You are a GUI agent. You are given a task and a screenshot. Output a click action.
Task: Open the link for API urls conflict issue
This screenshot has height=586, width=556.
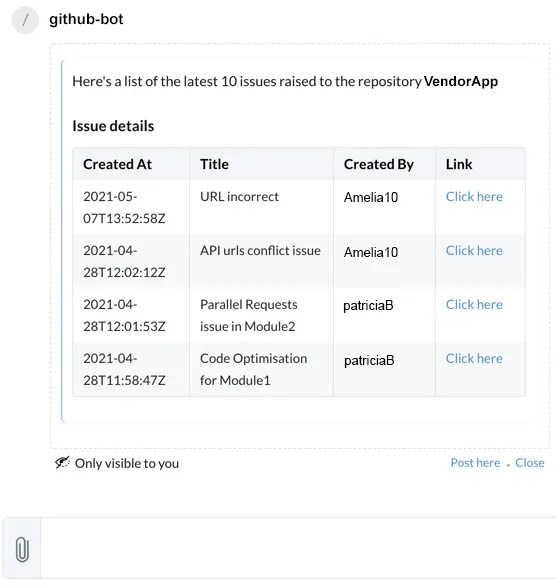pyautogui.click(x=474, y=250)
